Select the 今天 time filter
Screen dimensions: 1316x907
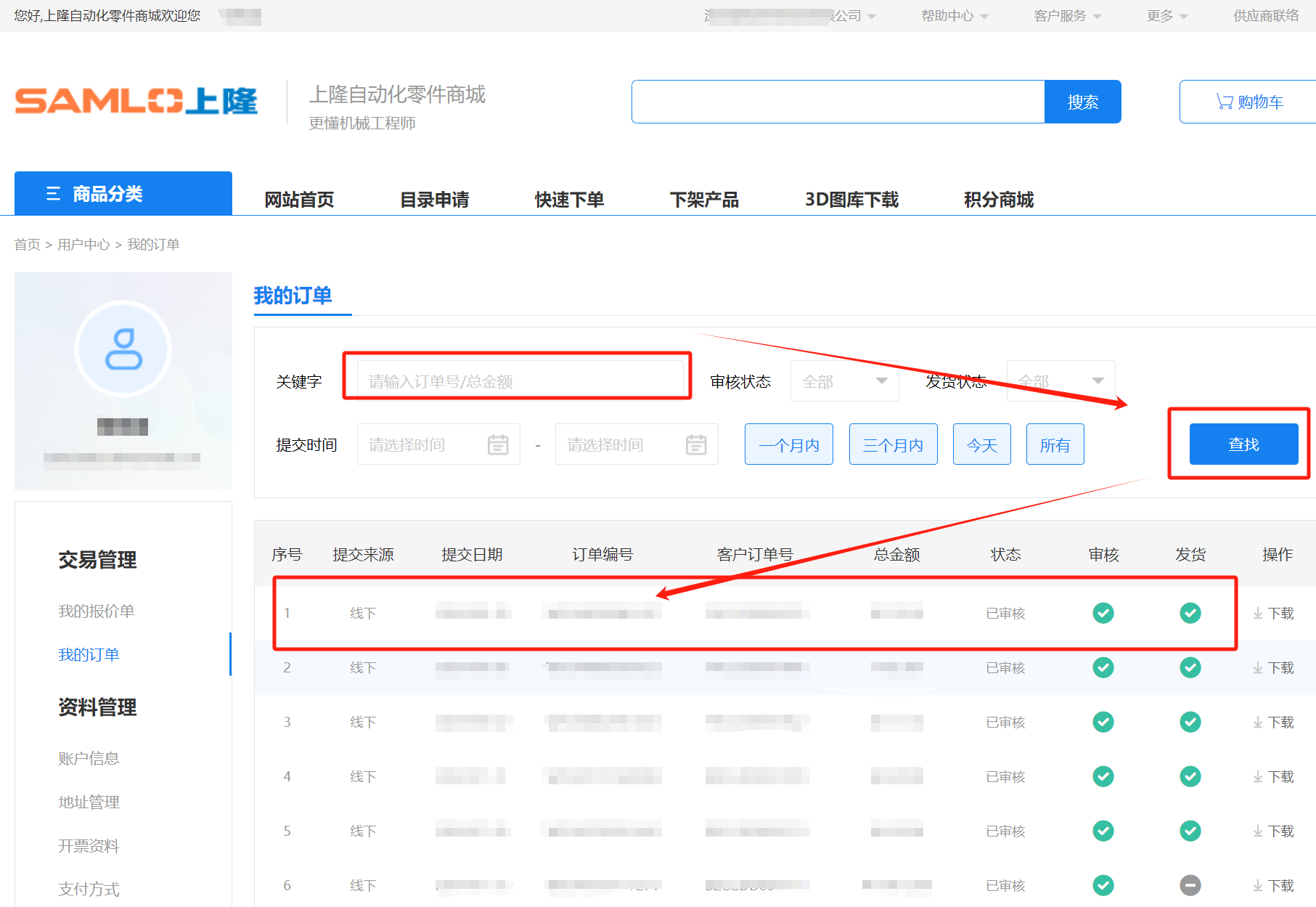981,444
